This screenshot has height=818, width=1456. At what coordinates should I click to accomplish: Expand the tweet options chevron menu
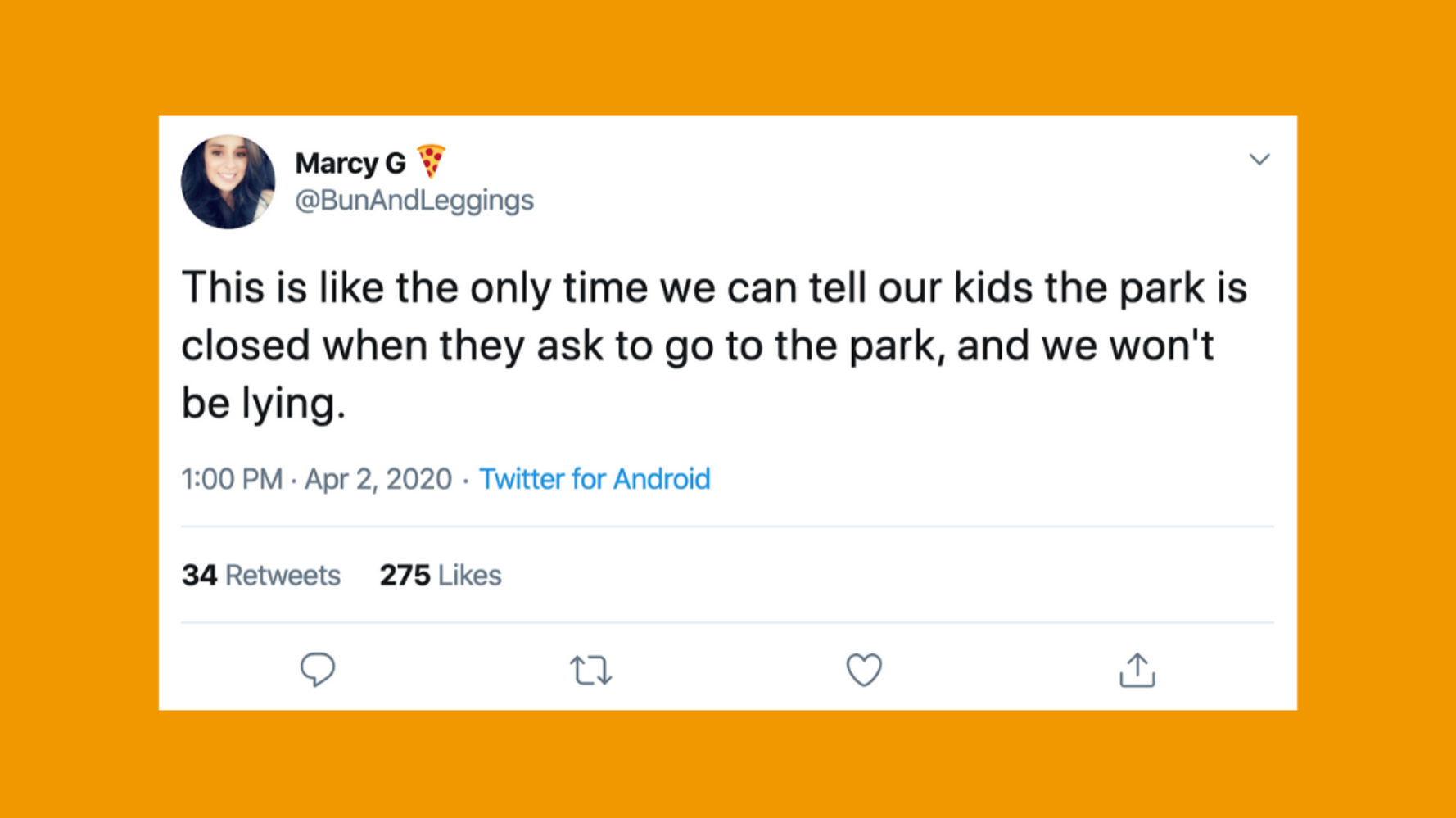click(1259, 160)
